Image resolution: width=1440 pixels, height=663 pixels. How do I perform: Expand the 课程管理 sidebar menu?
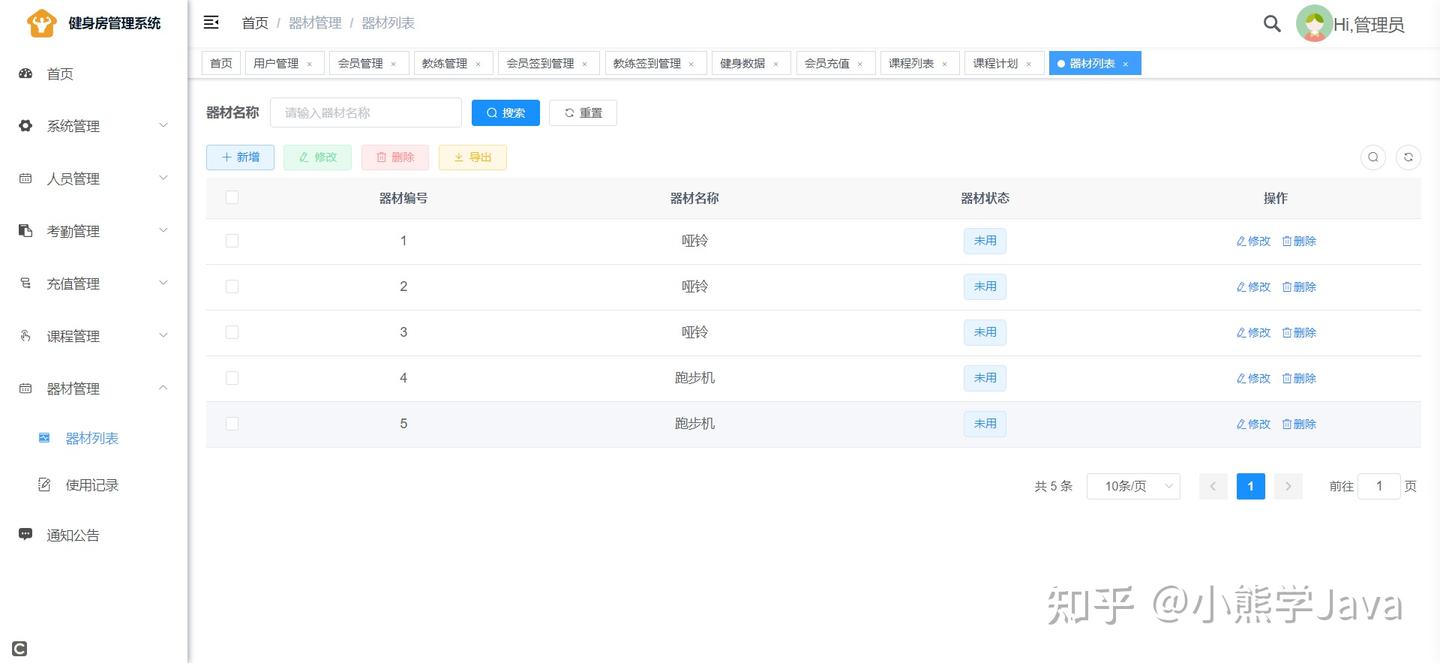[x=94, y=336]
